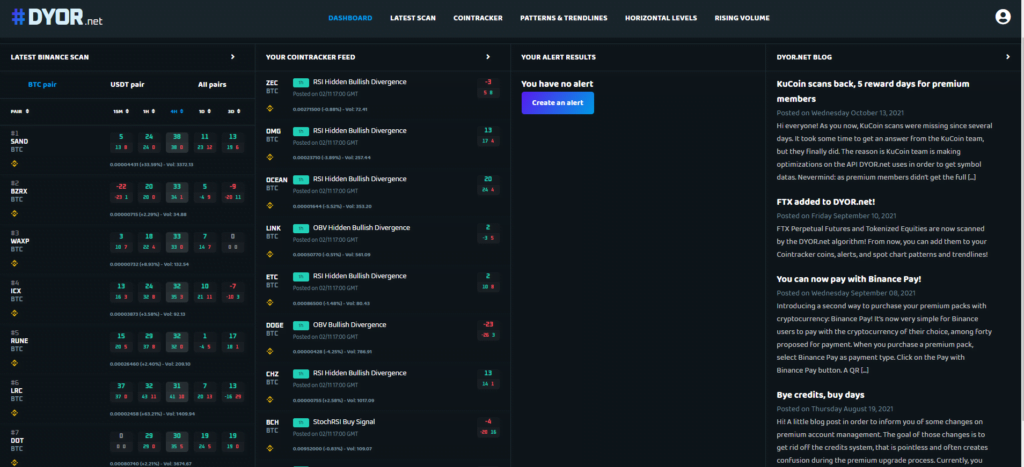Screen dimensions: 1024x467
Task: Open Horizontal Levels page
Action: (x=661, y=18)
